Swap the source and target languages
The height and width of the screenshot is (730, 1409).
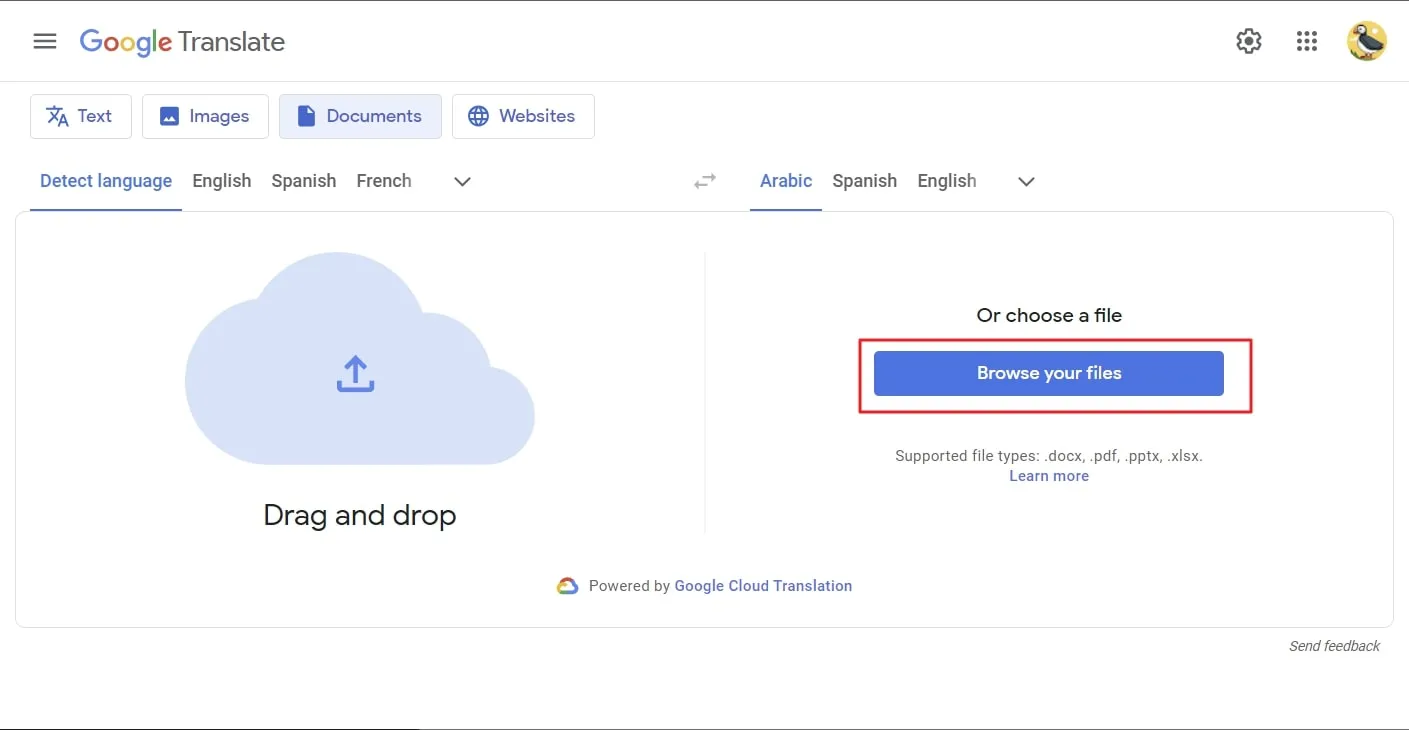tap(705, 181)
